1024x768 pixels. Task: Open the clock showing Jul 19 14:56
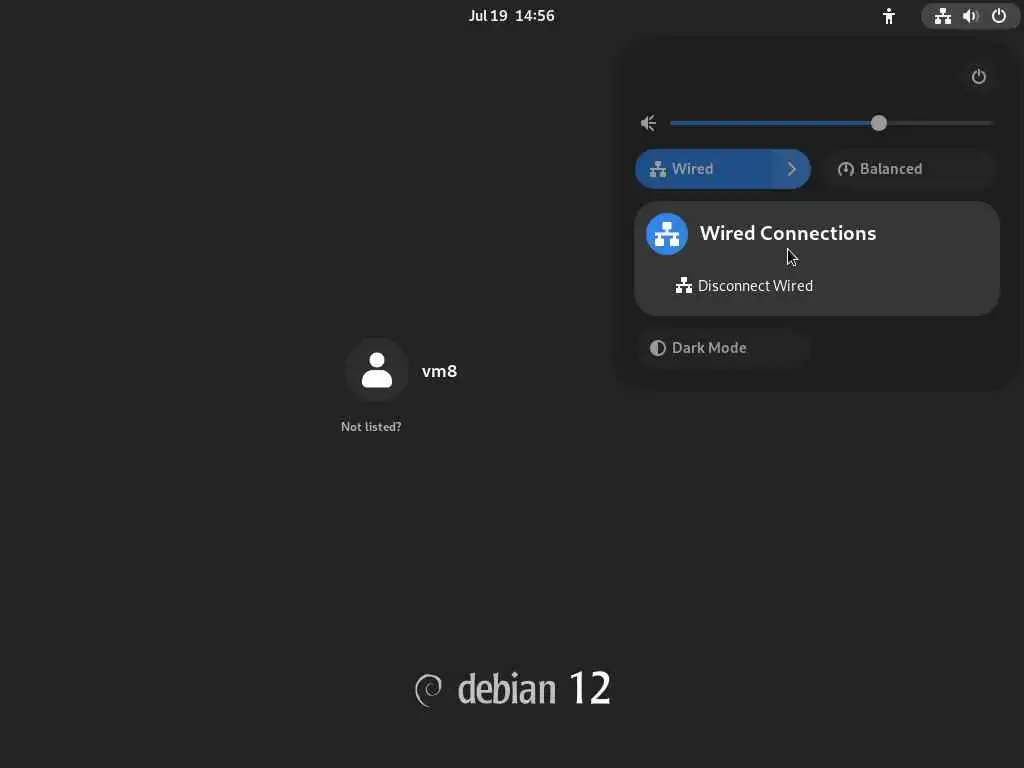click(x=511, y=16)
